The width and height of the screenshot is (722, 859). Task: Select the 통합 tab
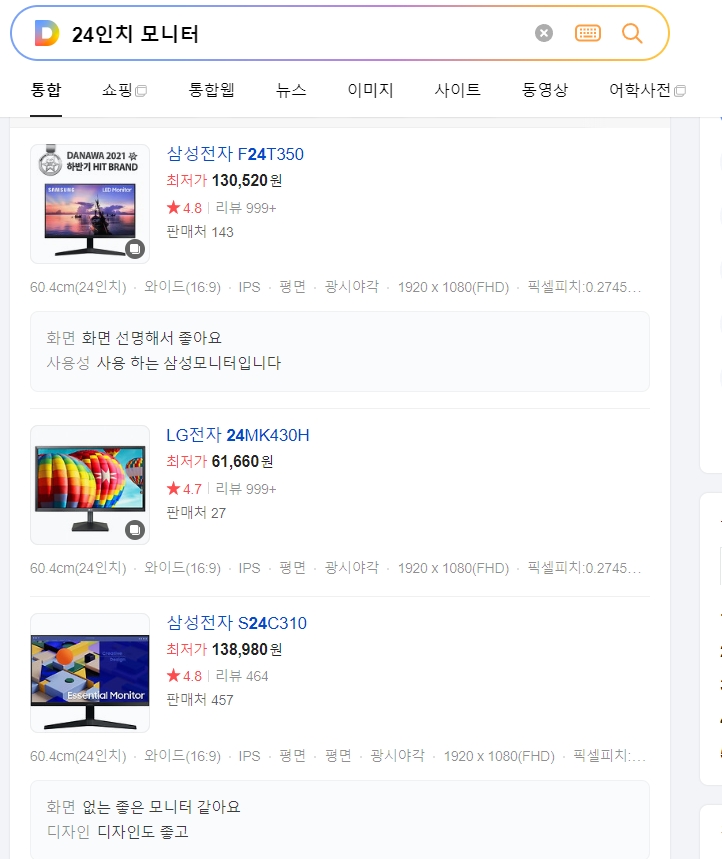(46, 90)
